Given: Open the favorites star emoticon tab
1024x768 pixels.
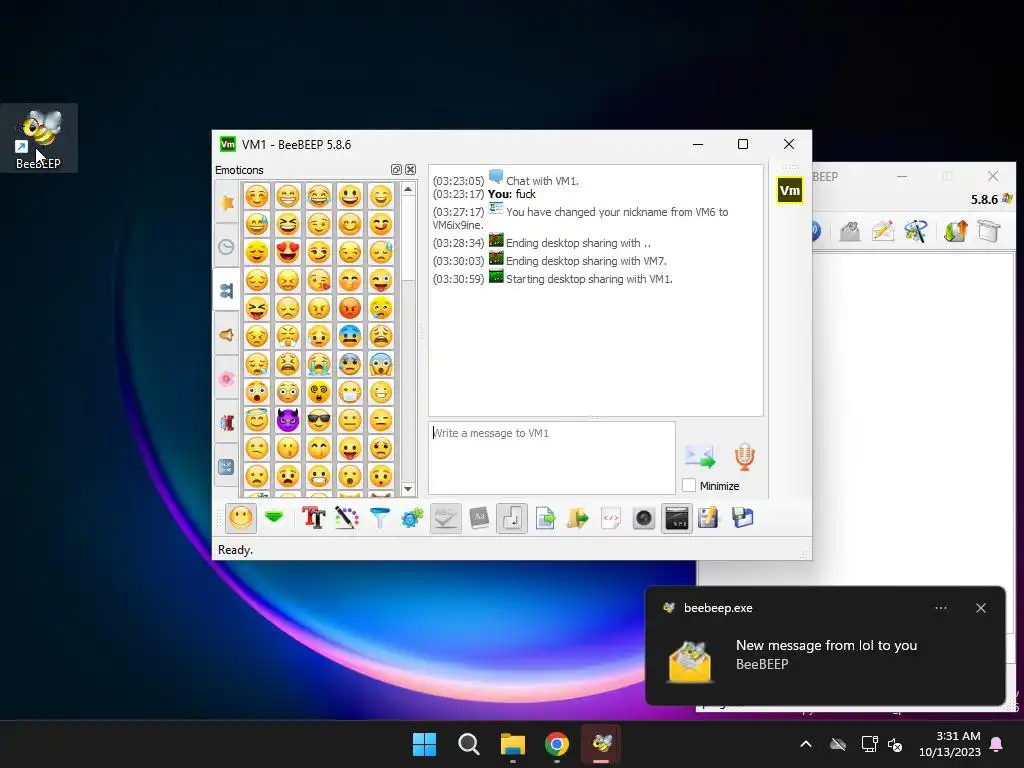Looking at the screenshot, I should (227, 202).
